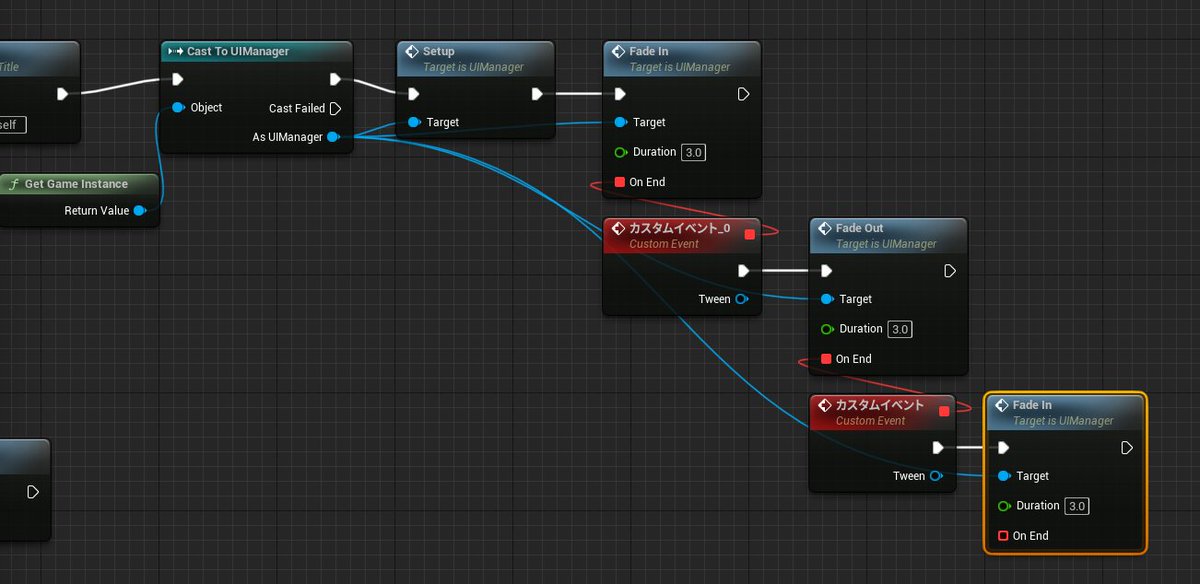The image size is (1200, 584).
Task: Click the Target pin on selected Fade In
Action: tap(1003, 476)
